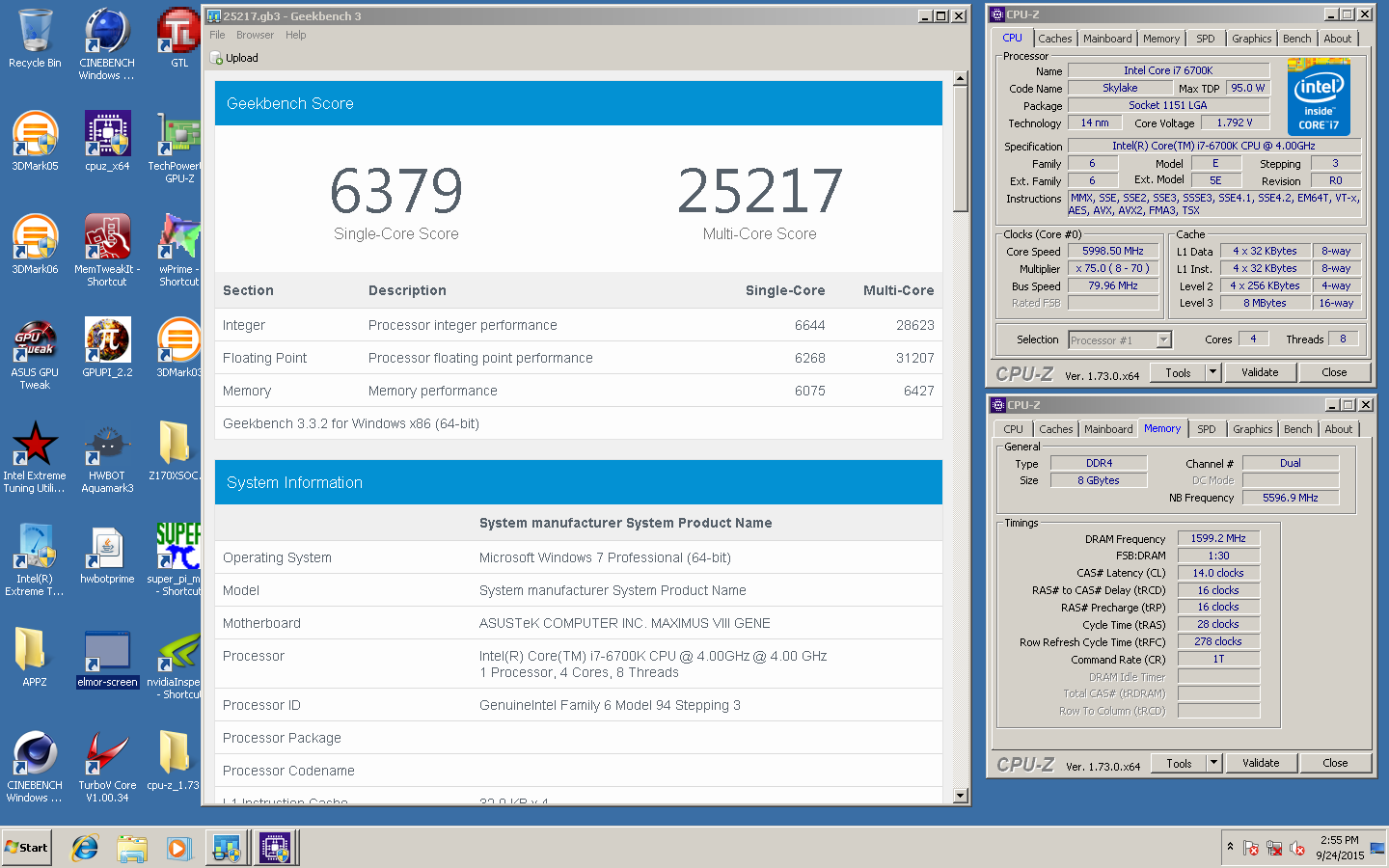Open Tools dropdown arrow in top CPU-Z
Viewport: 1389px width, 868px height.
(x=1213, y=372)
